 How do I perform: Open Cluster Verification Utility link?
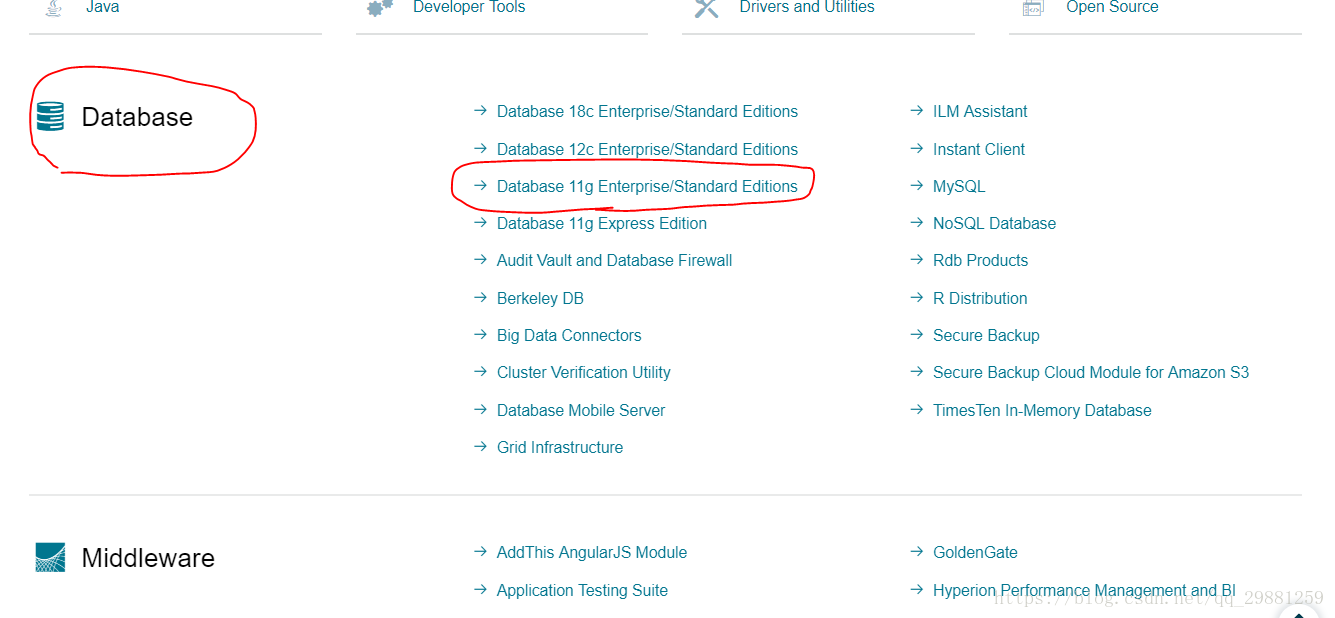[584, 372]
